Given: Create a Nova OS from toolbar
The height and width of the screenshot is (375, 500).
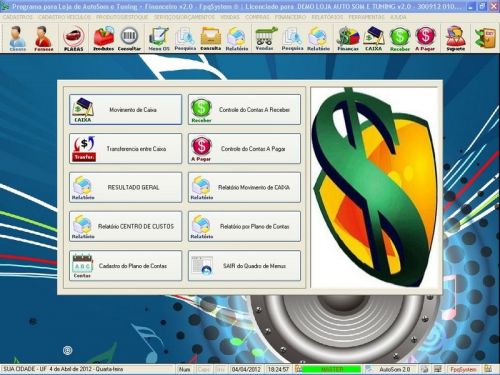Looking at the screenshot, I should pyautogui.click(x=159, y=38).
